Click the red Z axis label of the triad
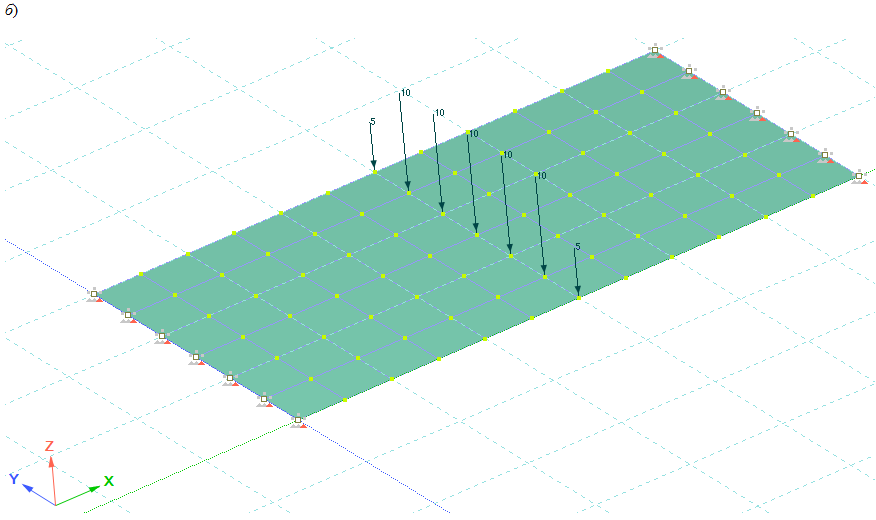The width and height of the screenshot is (876, 520). (x=49, y=446)
